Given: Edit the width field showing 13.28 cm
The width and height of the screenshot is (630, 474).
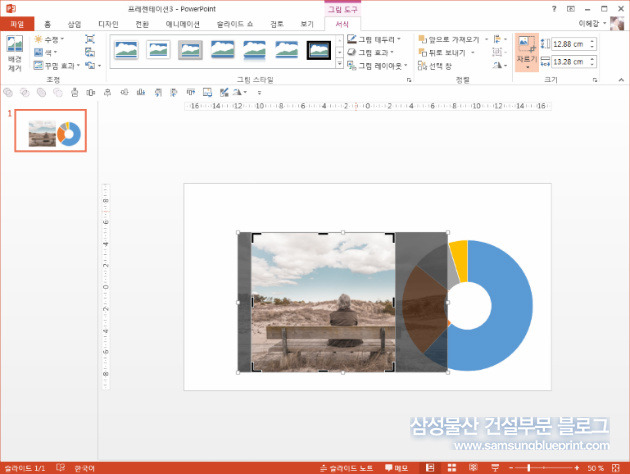Looking at the screenshot, I should coord(569,61).
